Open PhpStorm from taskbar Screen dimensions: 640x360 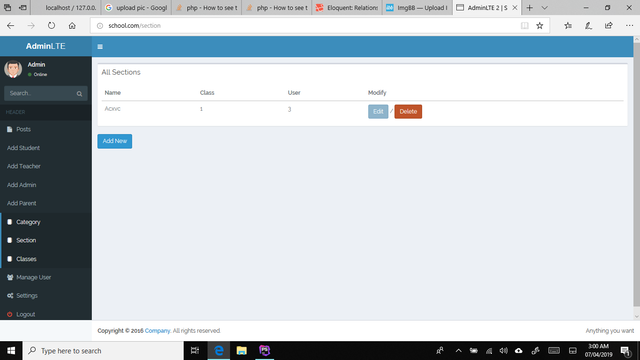tap(264, 351)
